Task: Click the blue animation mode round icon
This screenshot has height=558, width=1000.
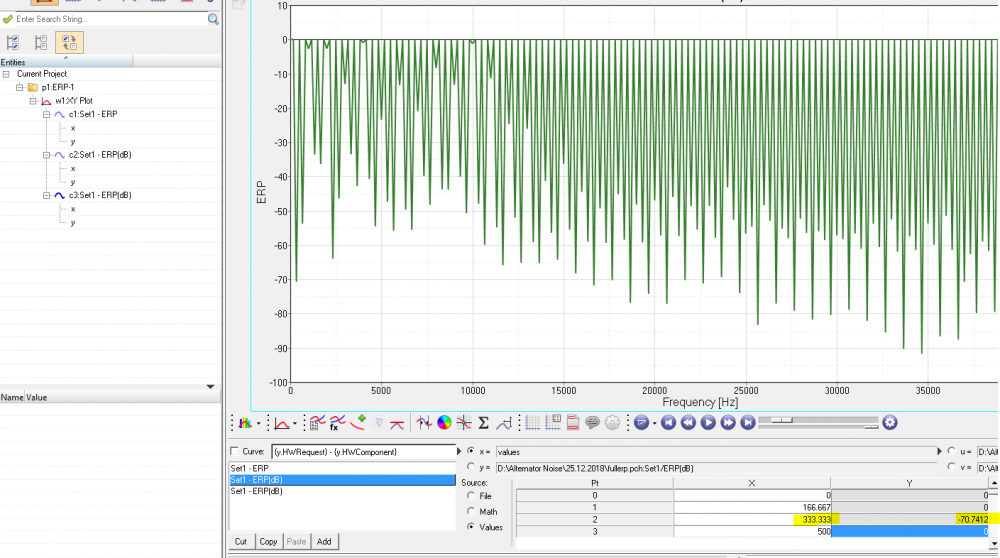Action: click(x=642, y=423)
